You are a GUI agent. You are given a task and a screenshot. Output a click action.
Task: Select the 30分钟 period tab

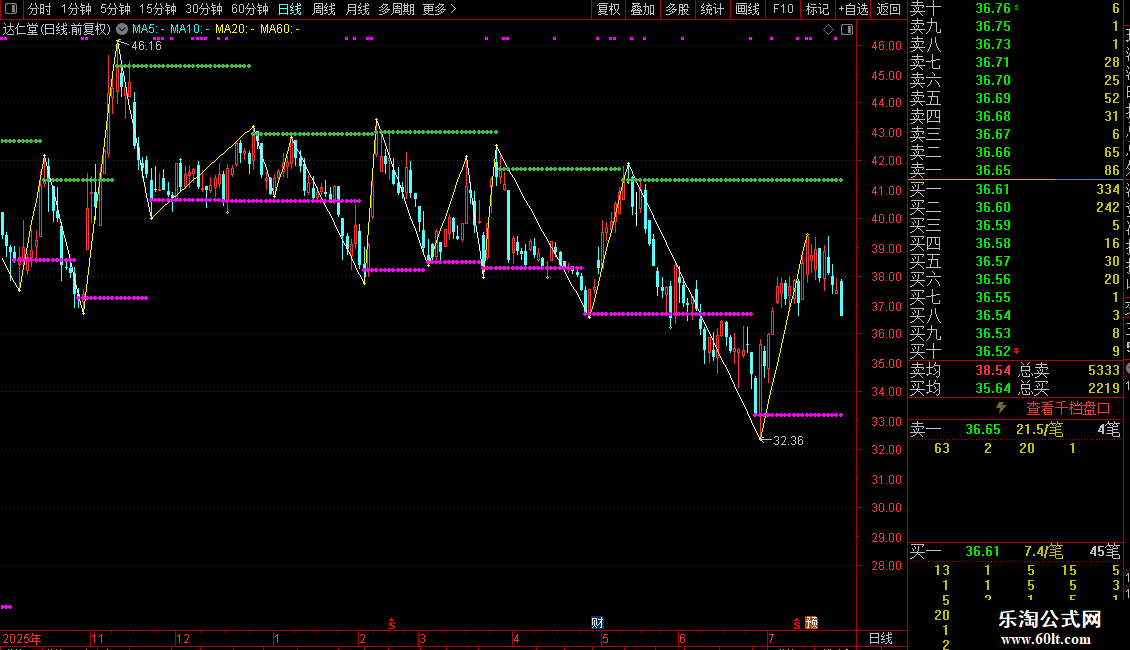click(x=203, y=9)
